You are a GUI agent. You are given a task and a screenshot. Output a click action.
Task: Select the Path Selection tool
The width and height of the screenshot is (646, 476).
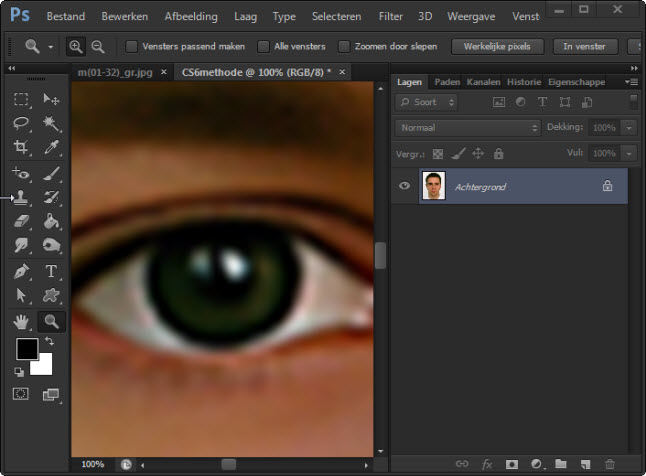point(21,295)
